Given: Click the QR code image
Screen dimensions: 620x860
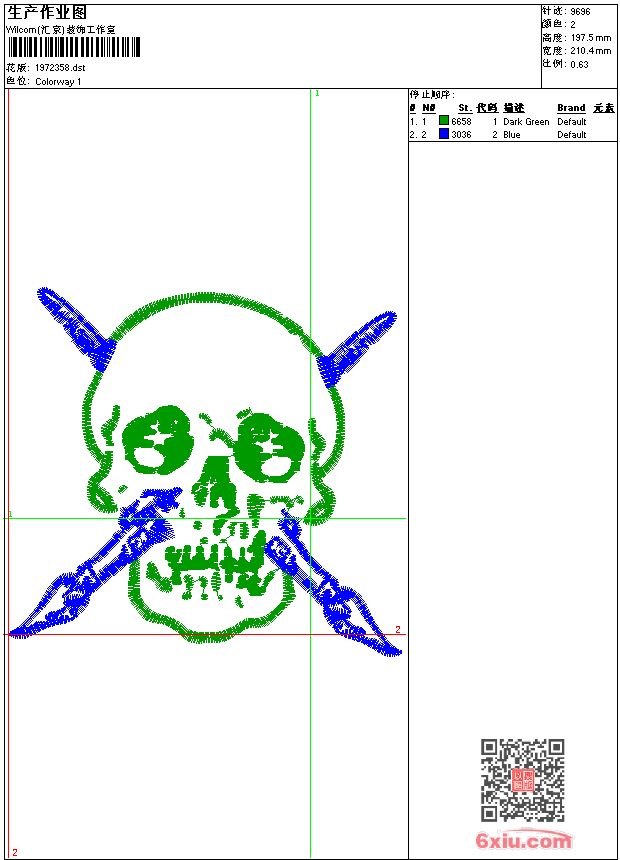Looking at the screenshot, I should 522,779.
